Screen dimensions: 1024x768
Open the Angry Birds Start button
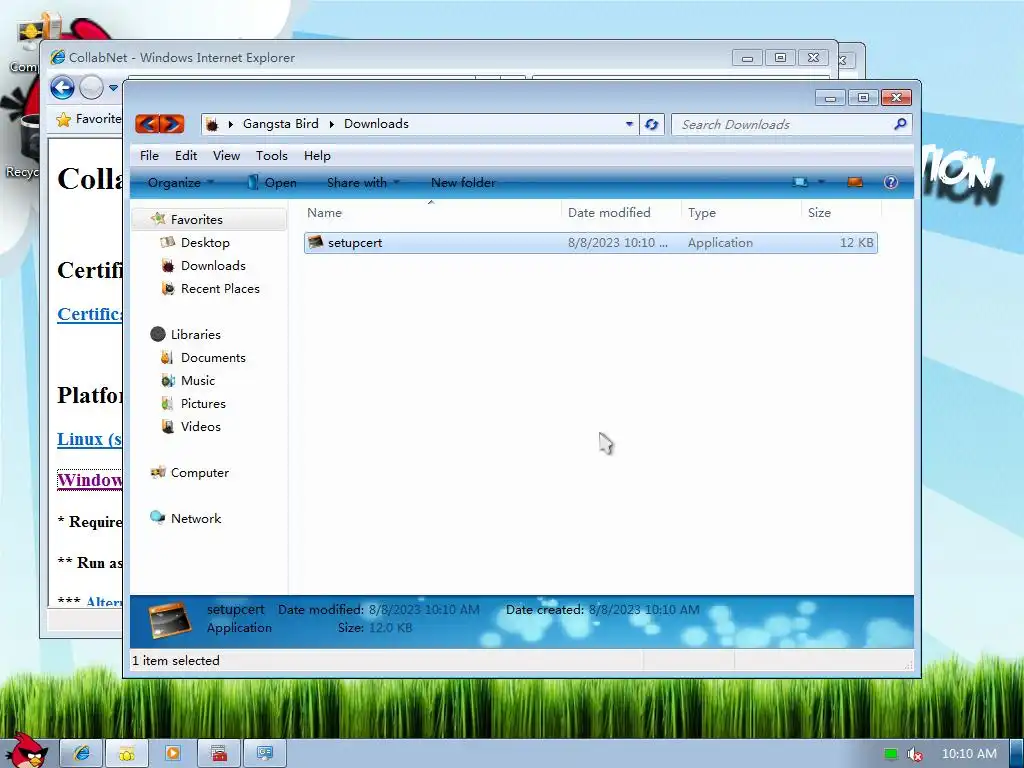tap(26, 750)
